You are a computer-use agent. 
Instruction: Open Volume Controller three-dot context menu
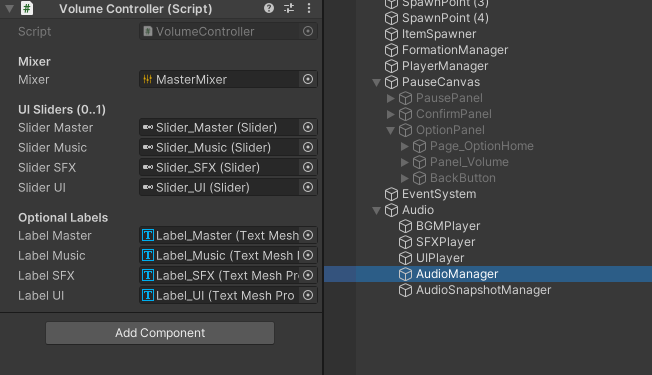[x=309, y=8]
